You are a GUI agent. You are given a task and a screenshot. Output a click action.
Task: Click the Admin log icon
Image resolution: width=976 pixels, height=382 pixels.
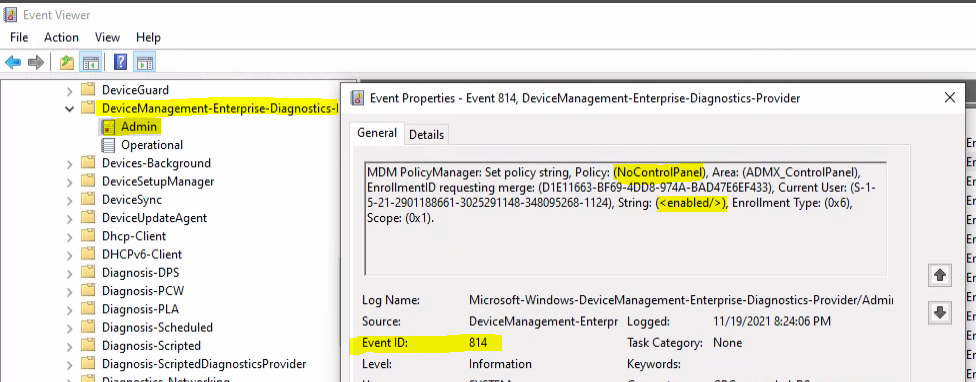tap(108, 127)
